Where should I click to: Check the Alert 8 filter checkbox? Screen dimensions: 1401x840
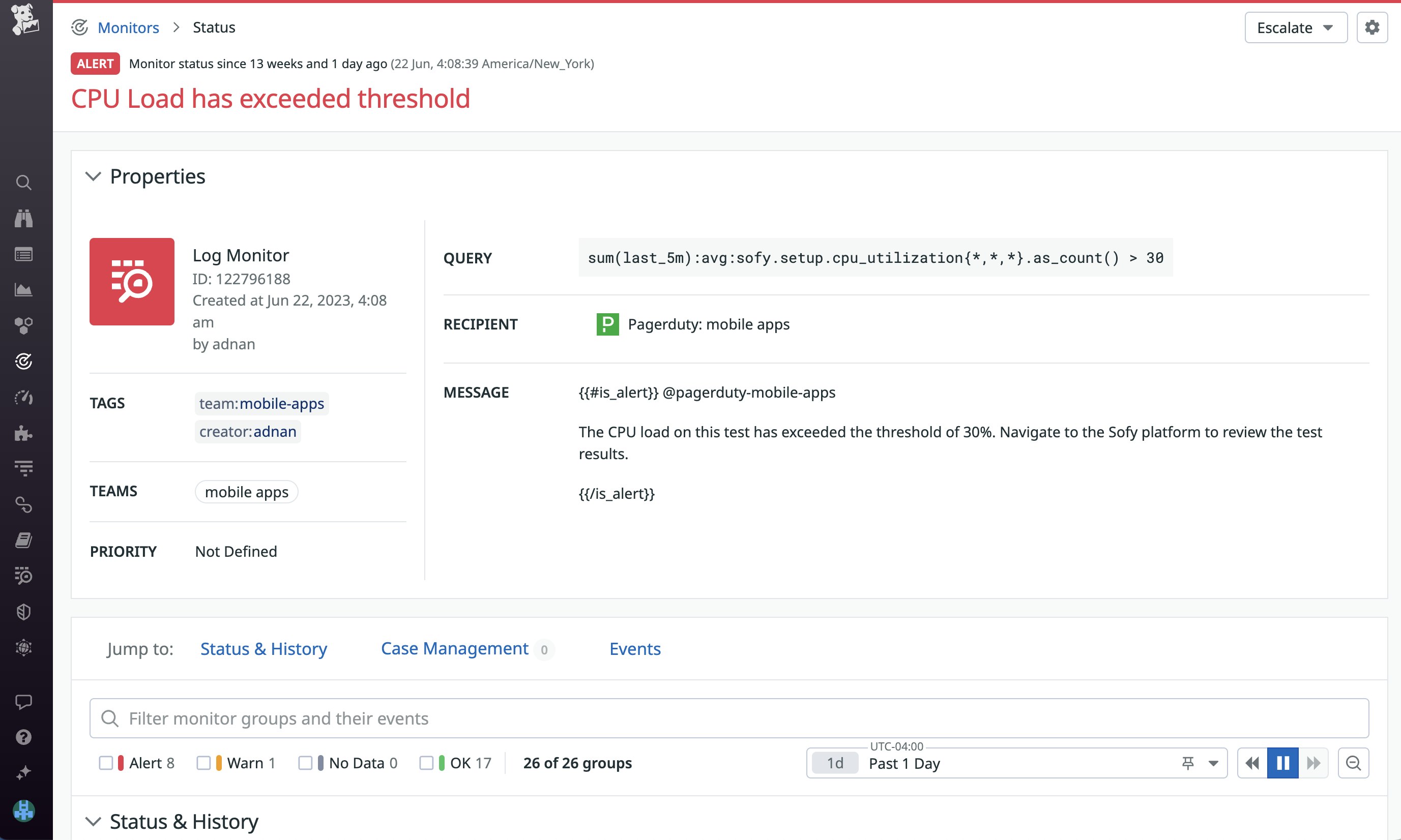[x=106, y=762]
